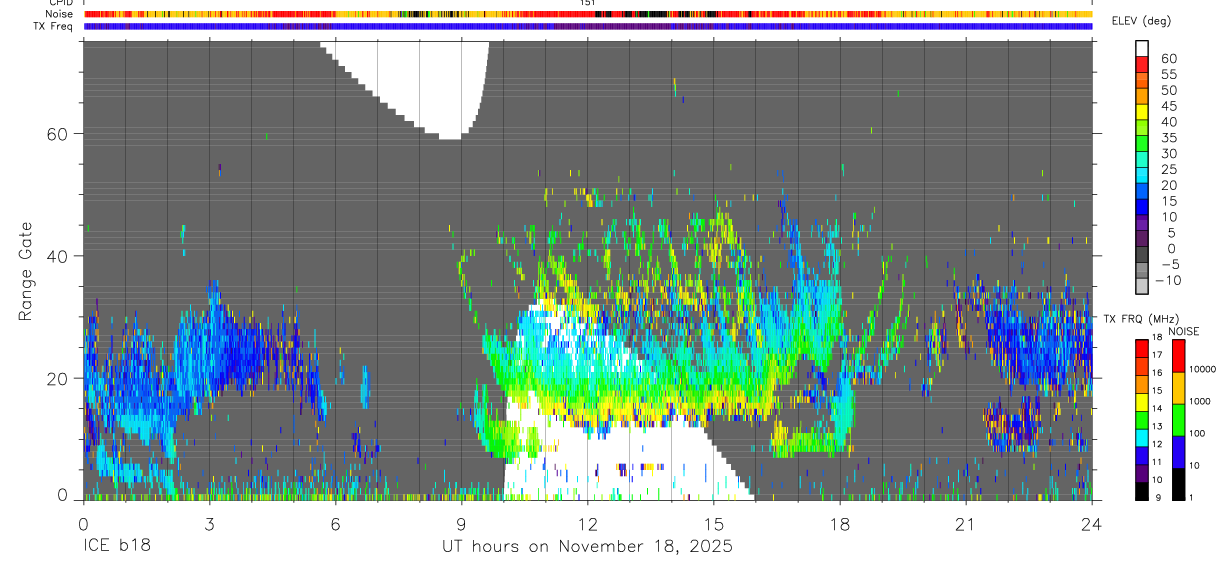Pick the lightest gray bottom swatch of ELEV bar
The image size is (1228, 567).
coord(1142,286)
